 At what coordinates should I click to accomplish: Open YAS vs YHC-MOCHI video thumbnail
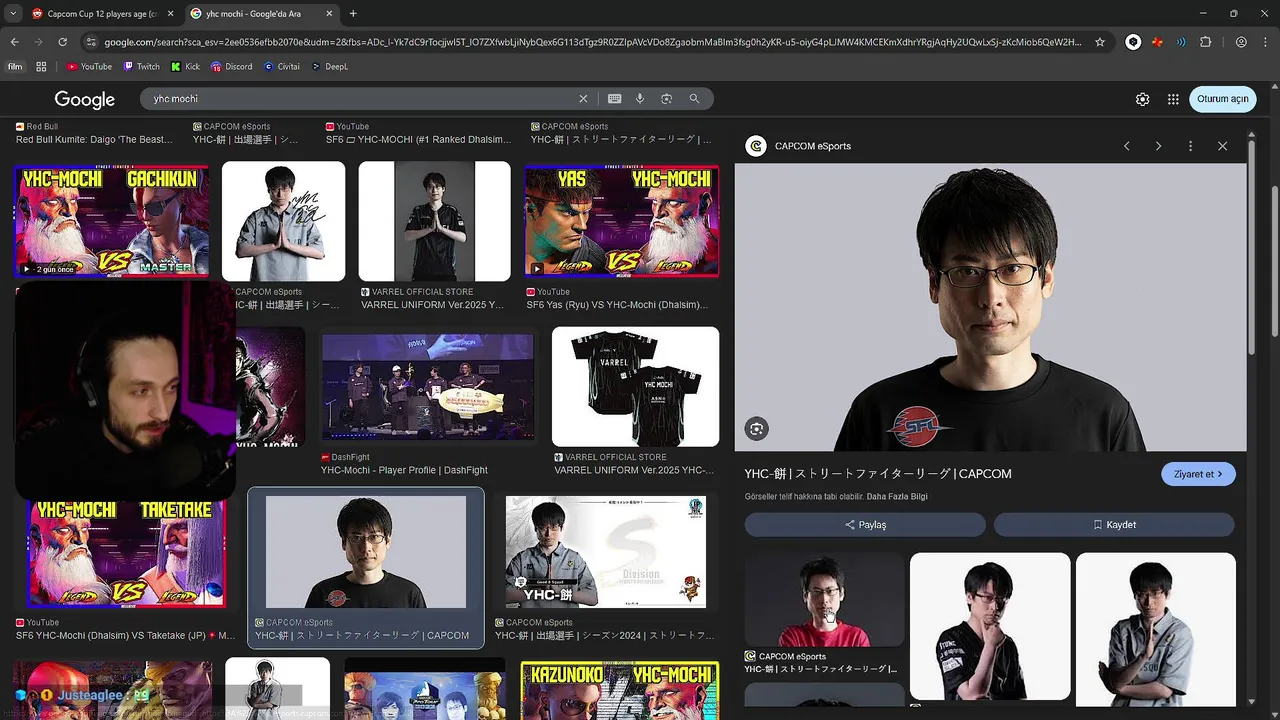click(621, 221)
